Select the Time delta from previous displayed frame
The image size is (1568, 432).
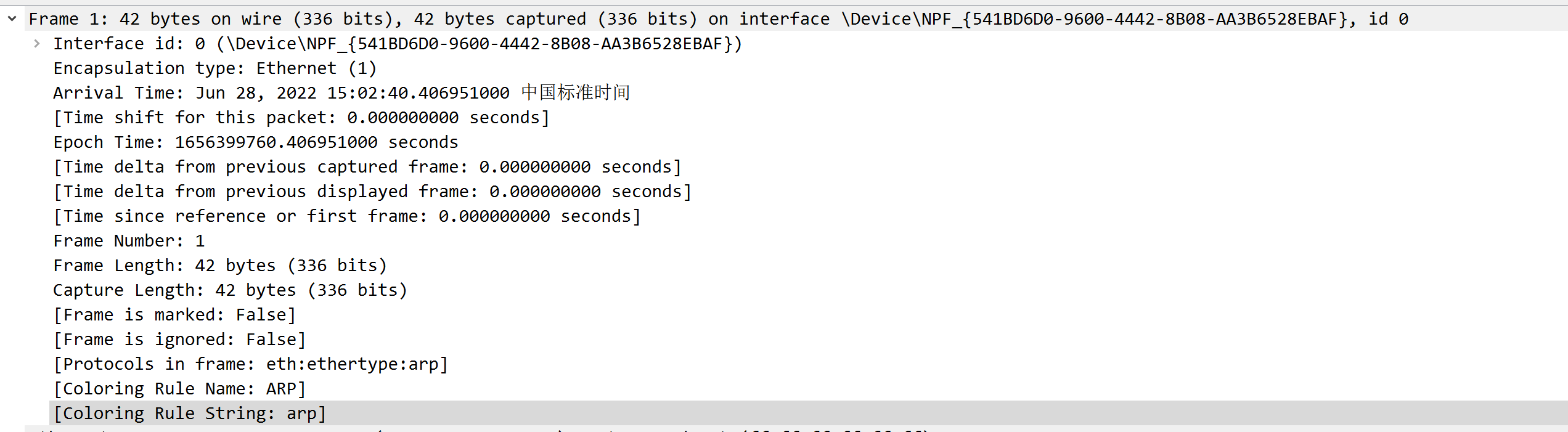point(371,191)
